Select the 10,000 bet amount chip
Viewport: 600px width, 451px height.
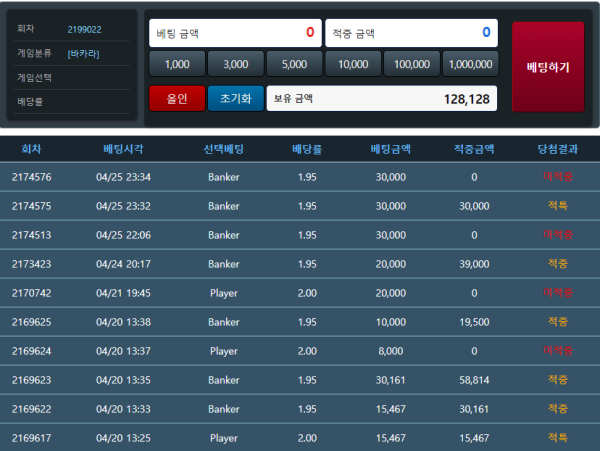click(353, 64)
